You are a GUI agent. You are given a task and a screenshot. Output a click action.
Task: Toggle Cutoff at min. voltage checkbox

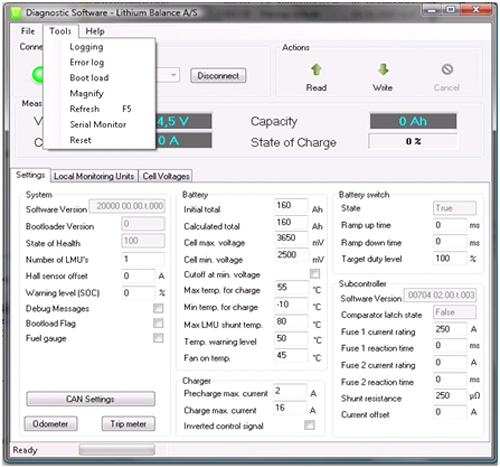pos(315,274)
